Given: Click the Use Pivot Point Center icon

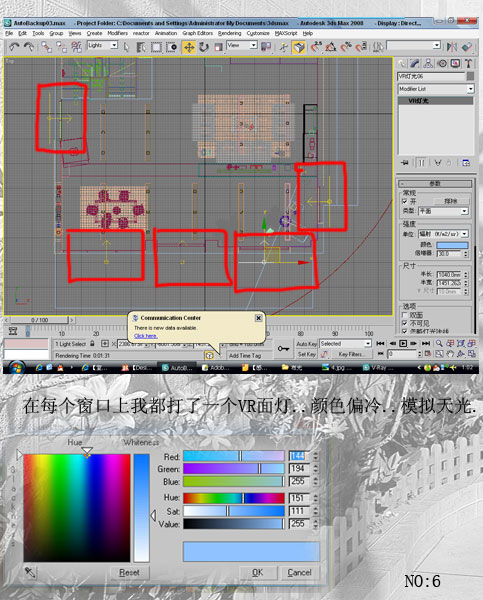Looking at the screenshot, I should pyautogui.click(x=266, y=47).
